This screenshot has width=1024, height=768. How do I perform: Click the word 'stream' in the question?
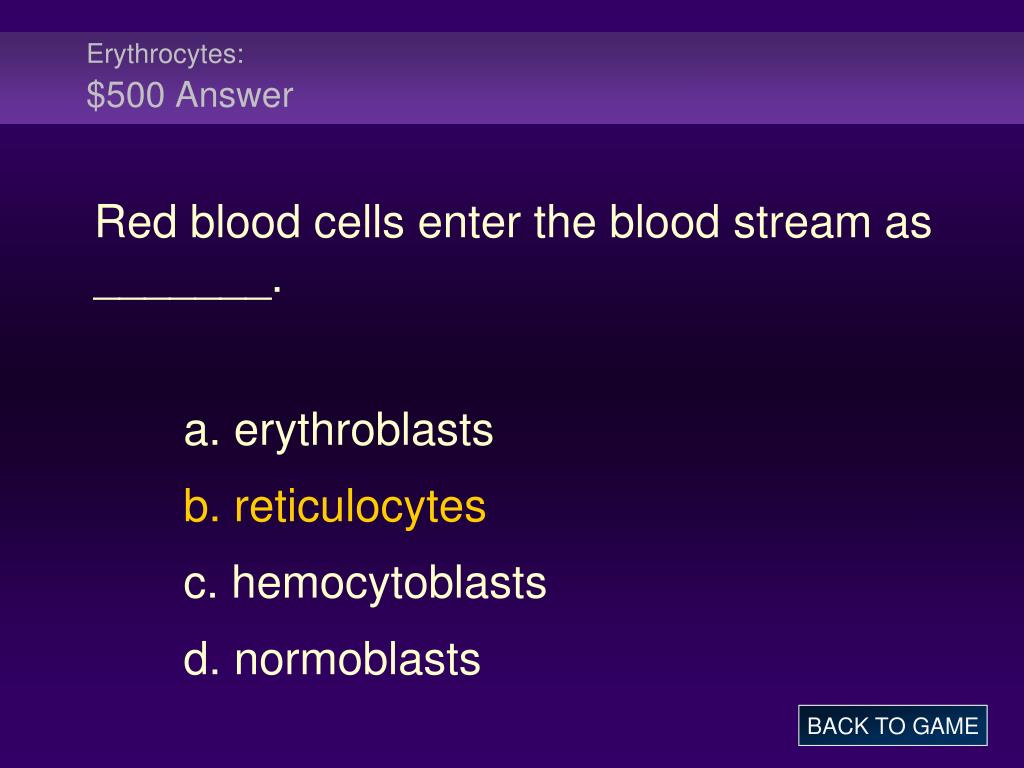pyautogui.click(x=802, y=222)
